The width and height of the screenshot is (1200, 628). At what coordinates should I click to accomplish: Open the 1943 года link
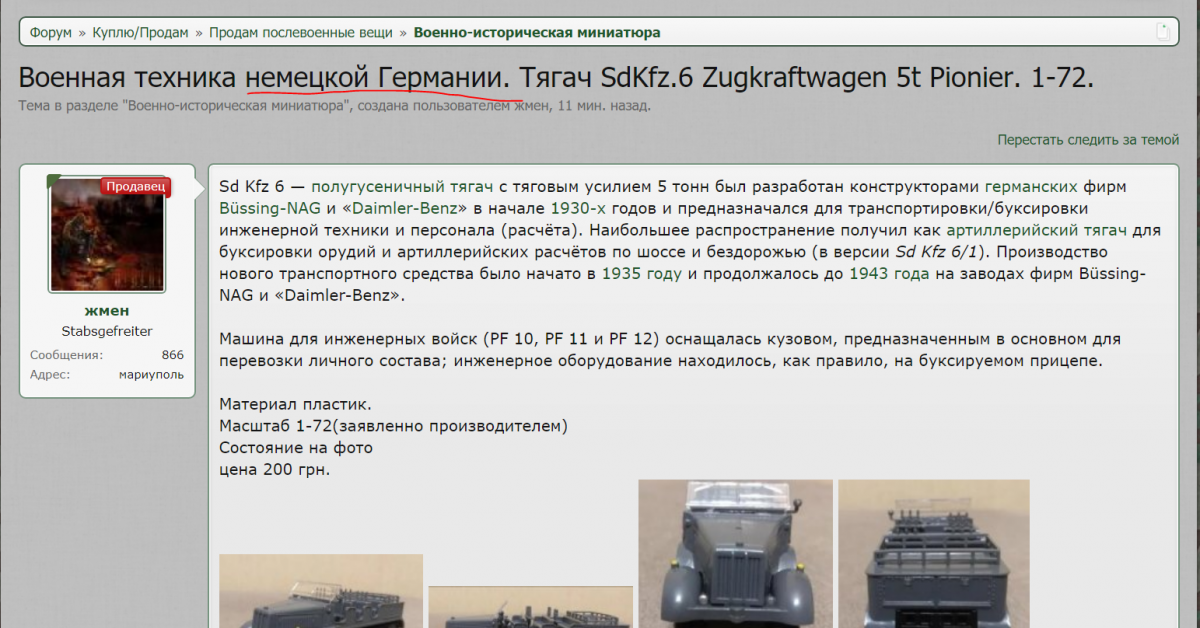889,274
